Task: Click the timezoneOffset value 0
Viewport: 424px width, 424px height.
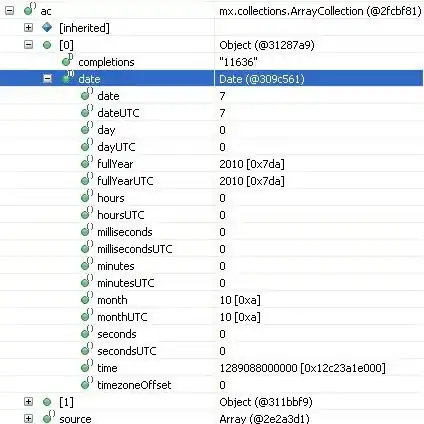Action: coord(222,385)
